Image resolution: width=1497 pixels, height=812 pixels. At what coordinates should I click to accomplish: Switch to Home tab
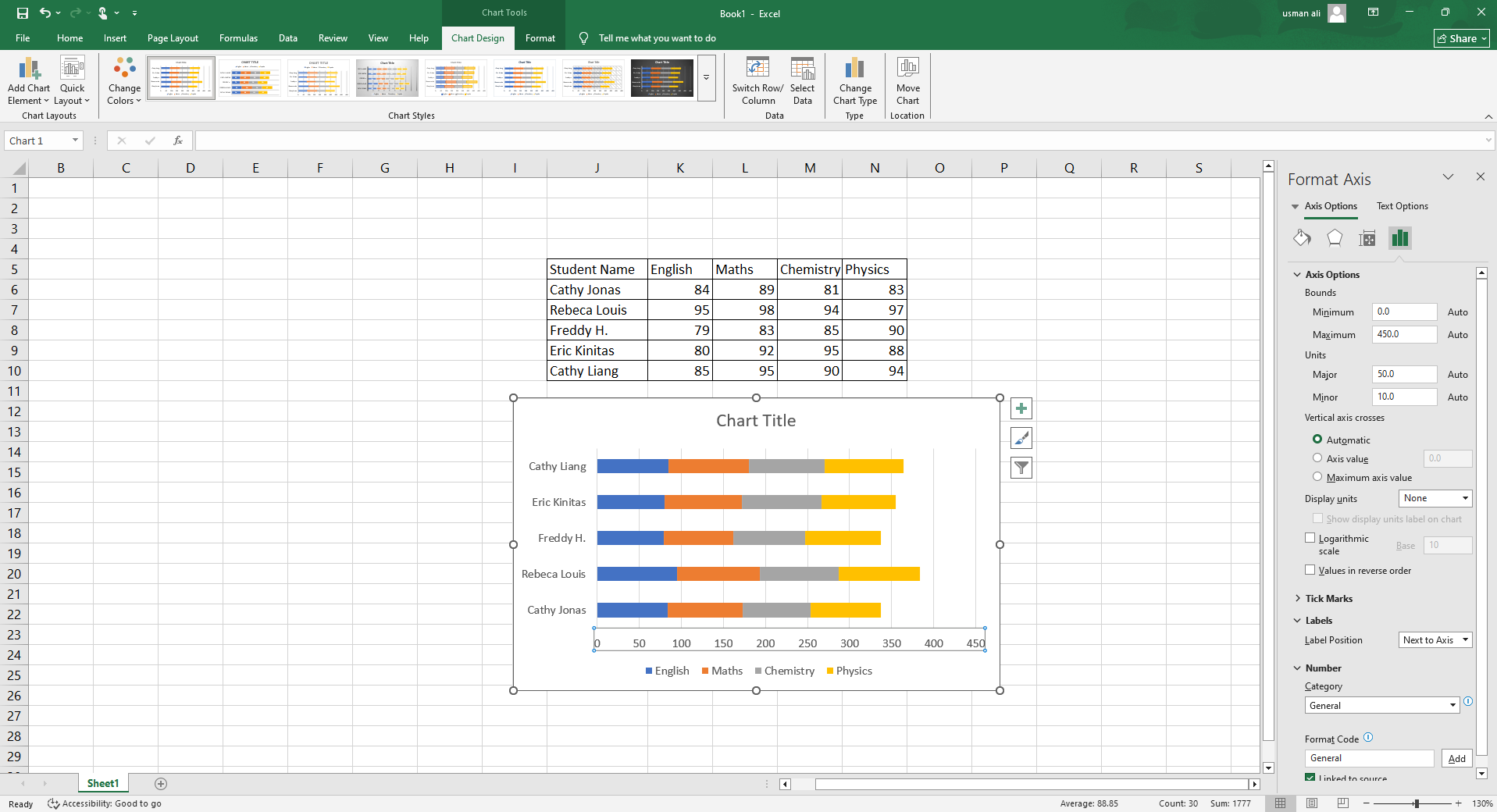coord(70,38)
